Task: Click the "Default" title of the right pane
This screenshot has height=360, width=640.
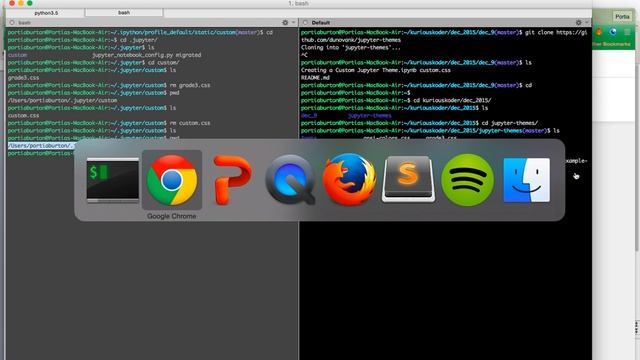Action: coord(320,22)
